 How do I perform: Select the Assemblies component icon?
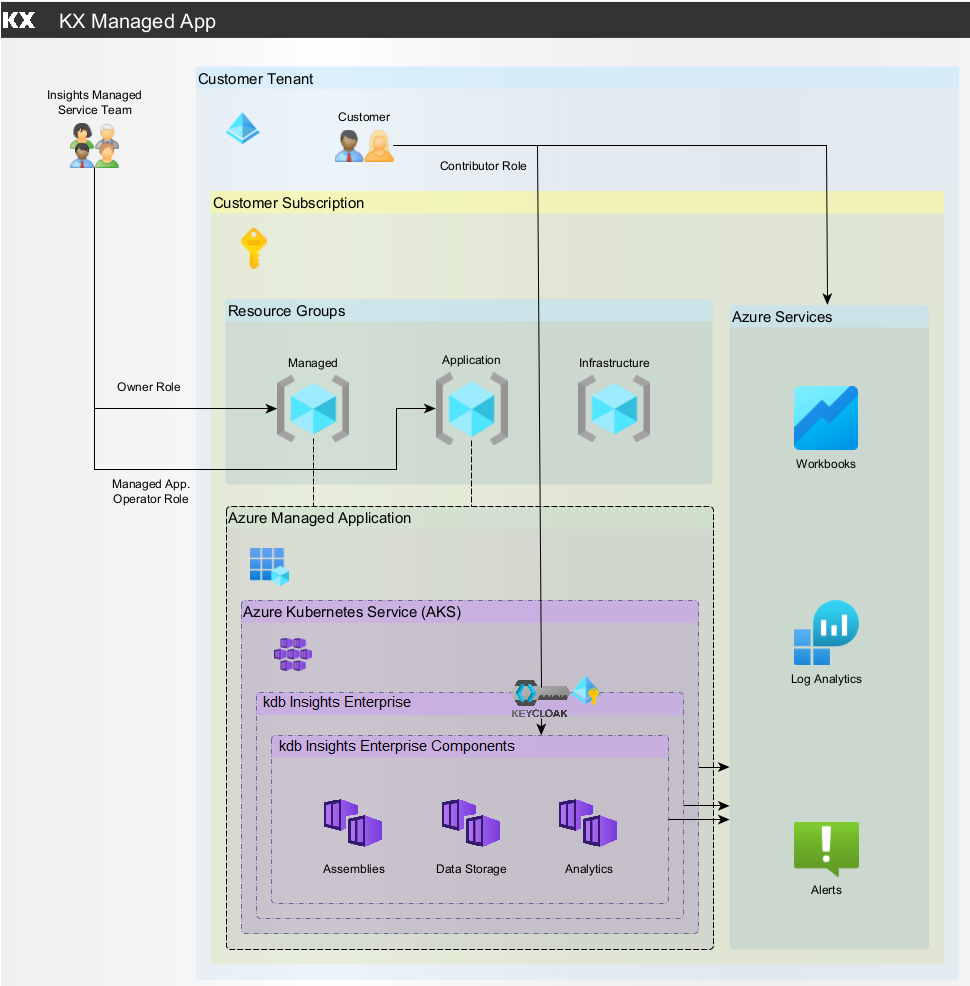[x=353, y=823]
